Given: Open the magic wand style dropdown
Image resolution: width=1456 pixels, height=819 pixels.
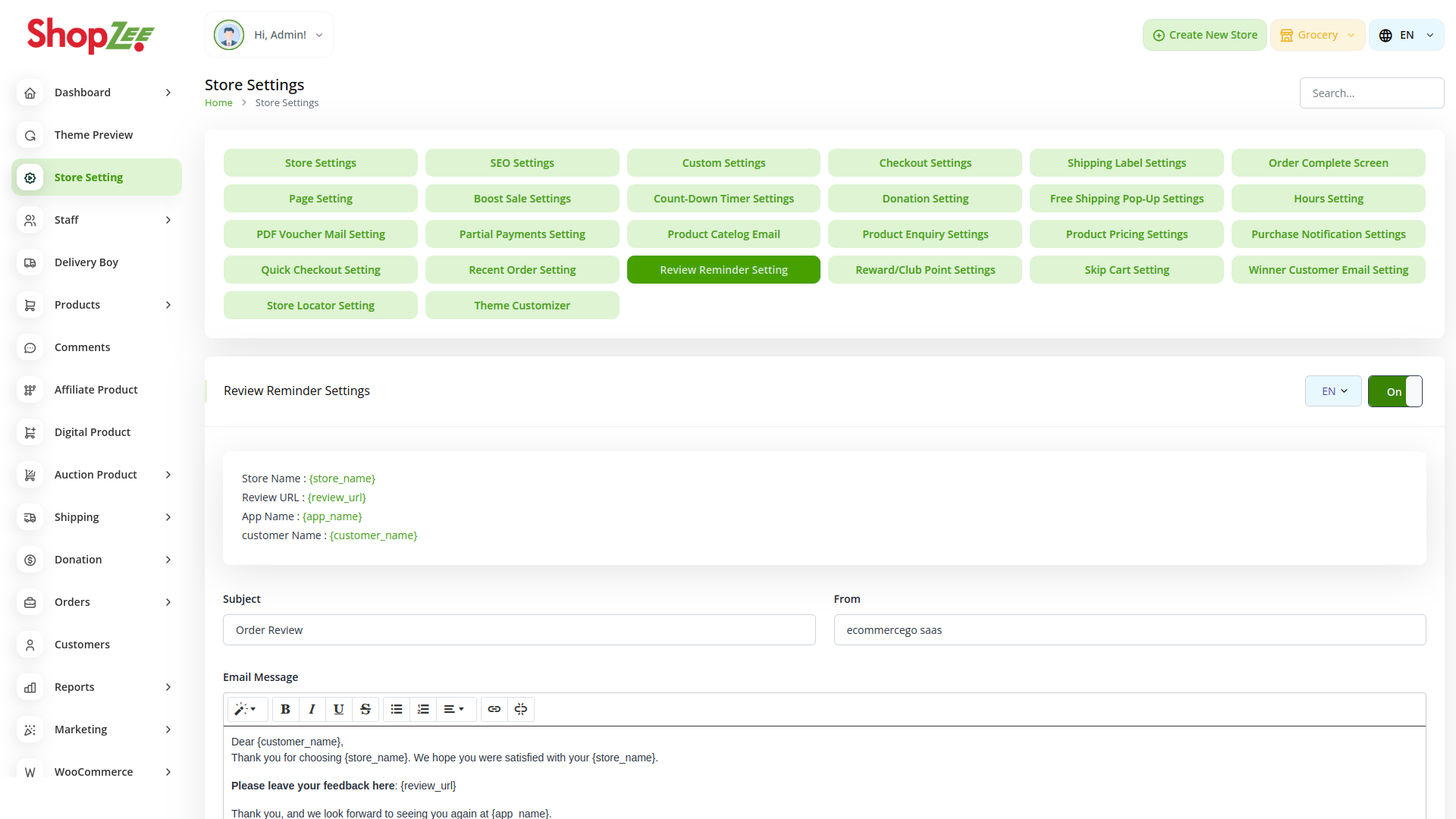Looking at the screenshot, I should [246, 709].
